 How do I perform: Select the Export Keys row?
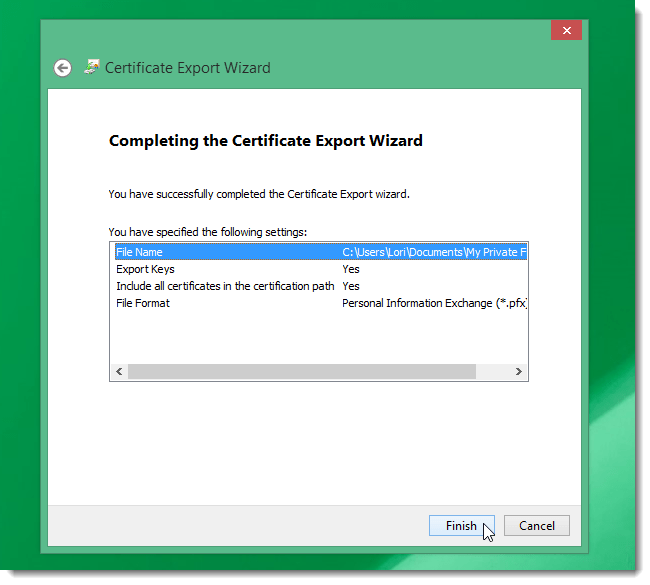point(321,269)
